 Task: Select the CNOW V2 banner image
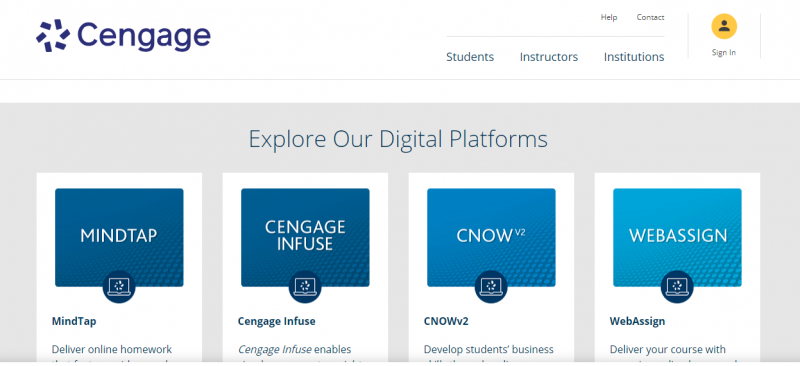click(x=491, y=237)
